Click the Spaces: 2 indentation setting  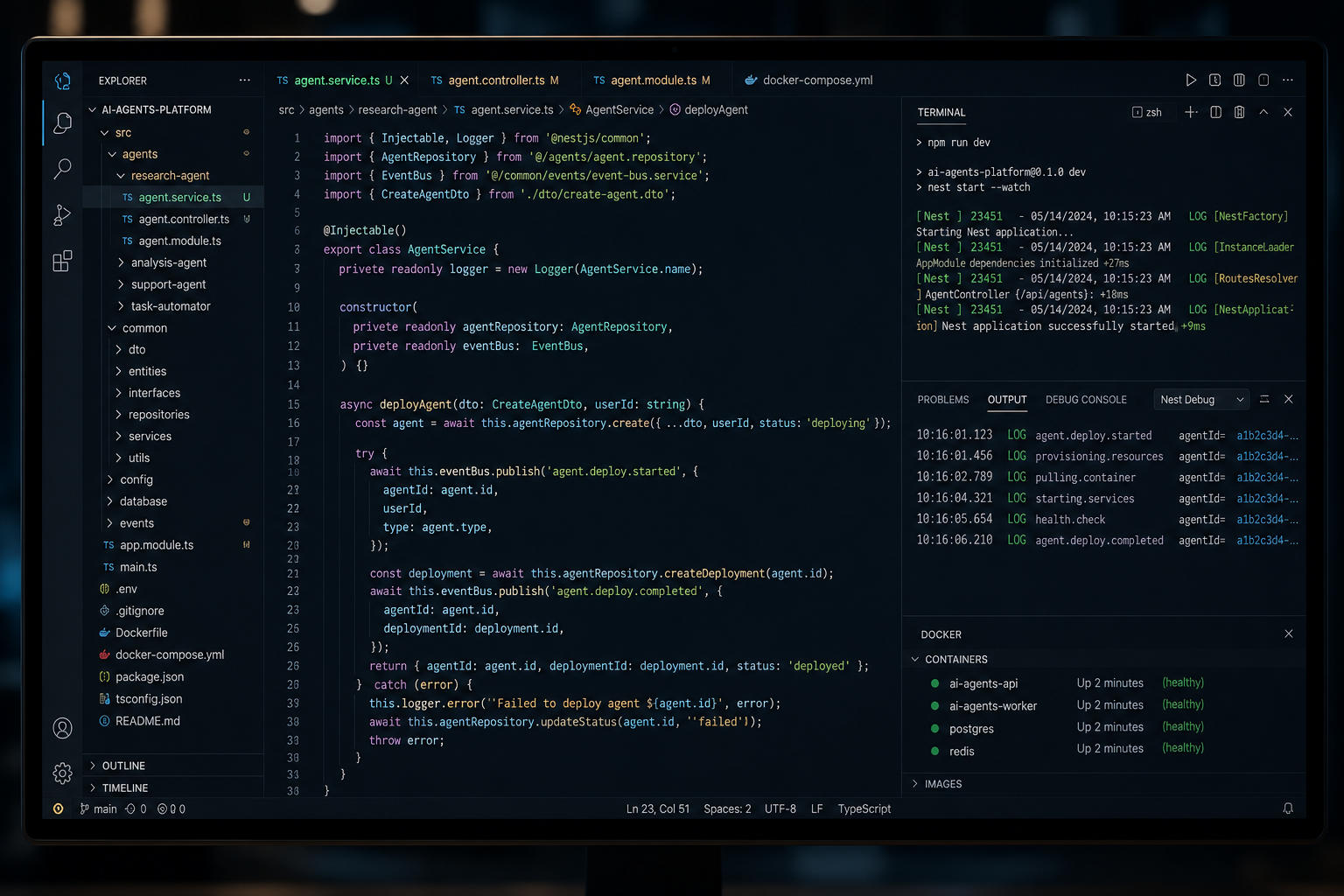[727, 808]
